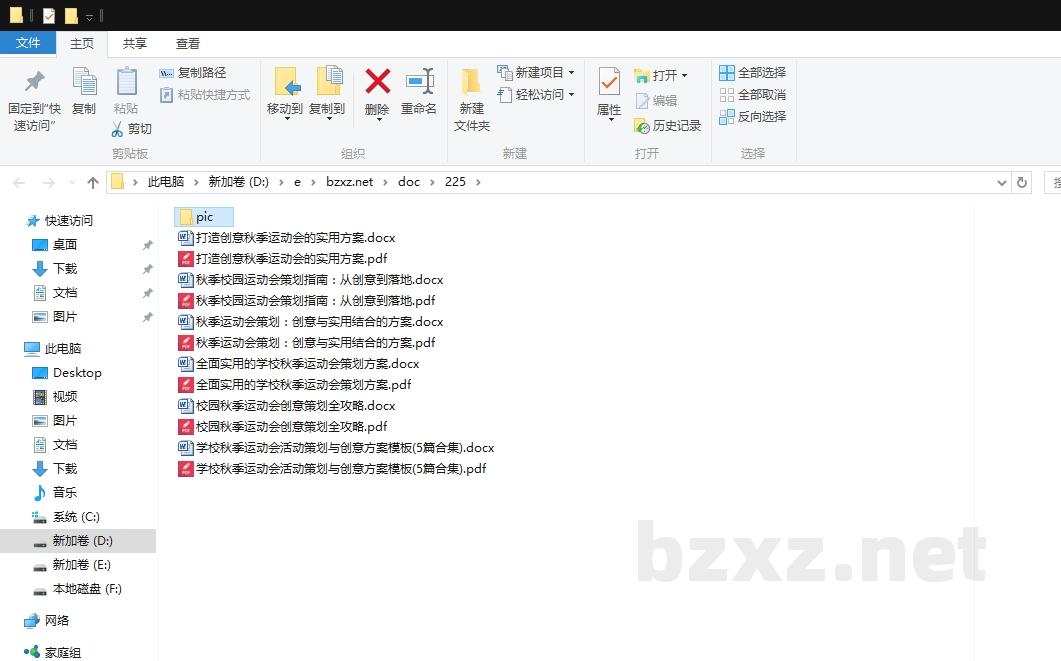Viewport: 1061px width, 661px height.
Task: Open the pic folder
Action: (204, 217)
